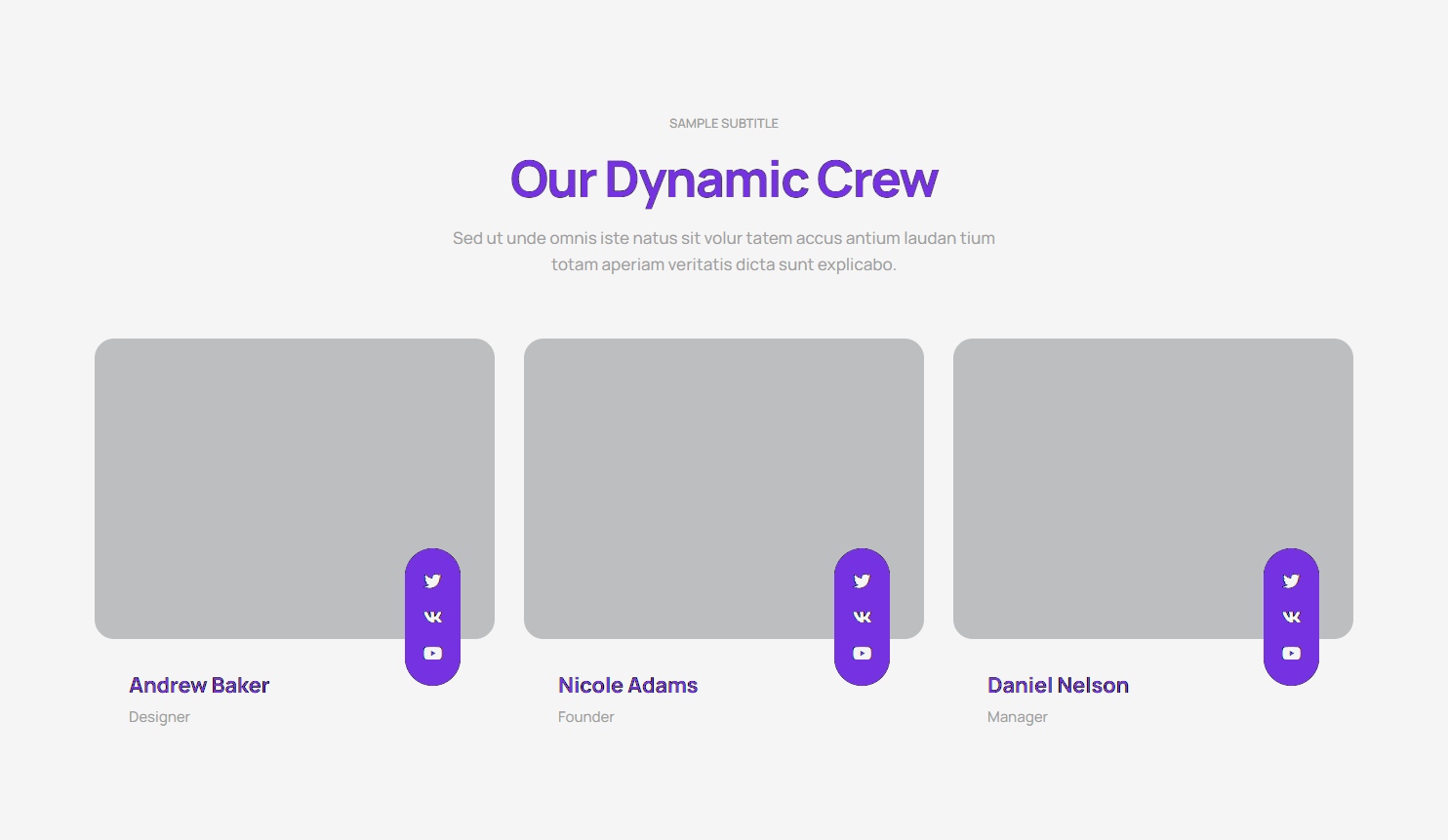Viewport: 1448px width, 840px height.
Task: Select the Founder role label
Action: point(585,717)
